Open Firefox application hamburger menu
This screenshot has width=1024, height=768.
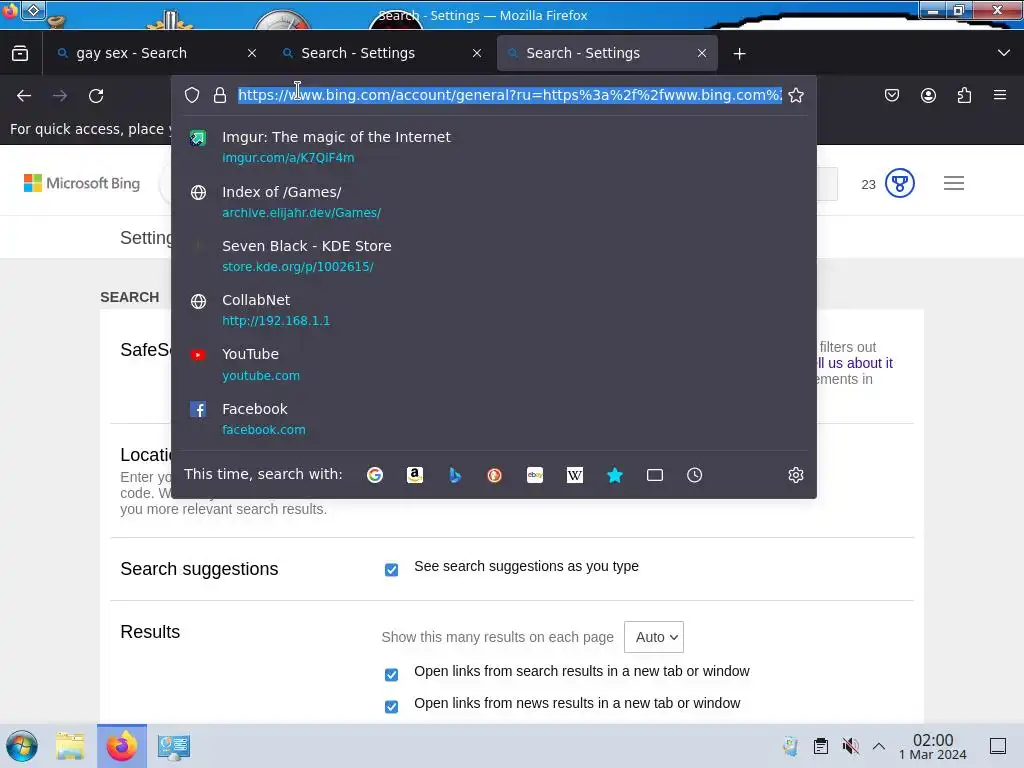(x=1000, y=95)
